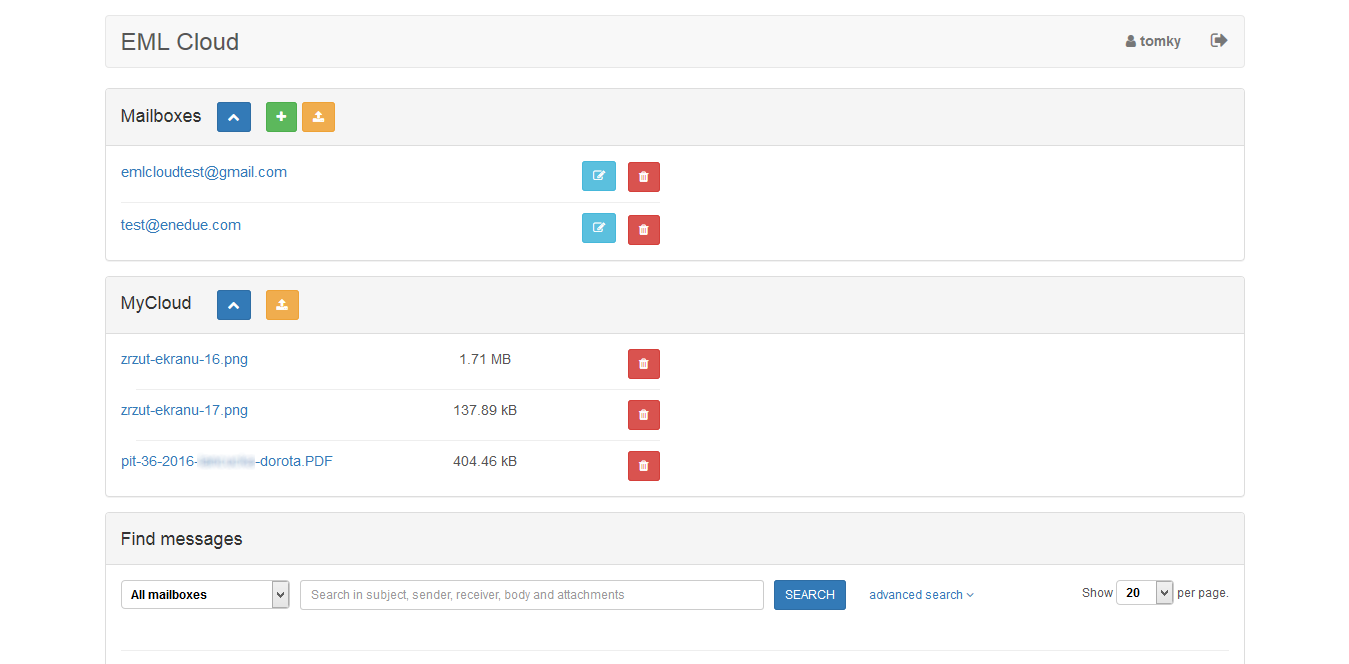Delete the emlcloudtest@gmail.com mailbox
The height and width of the screenshot is (664, 1349).
[x=643, y=177]
